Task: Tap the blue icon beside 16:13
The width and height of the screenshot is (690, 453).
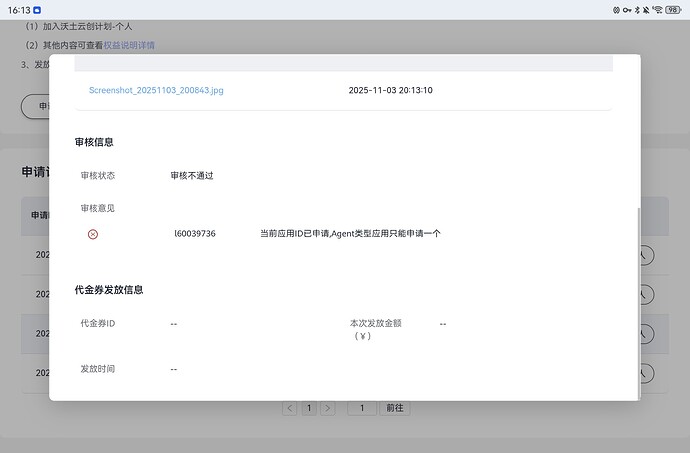Action: point(37,10)
